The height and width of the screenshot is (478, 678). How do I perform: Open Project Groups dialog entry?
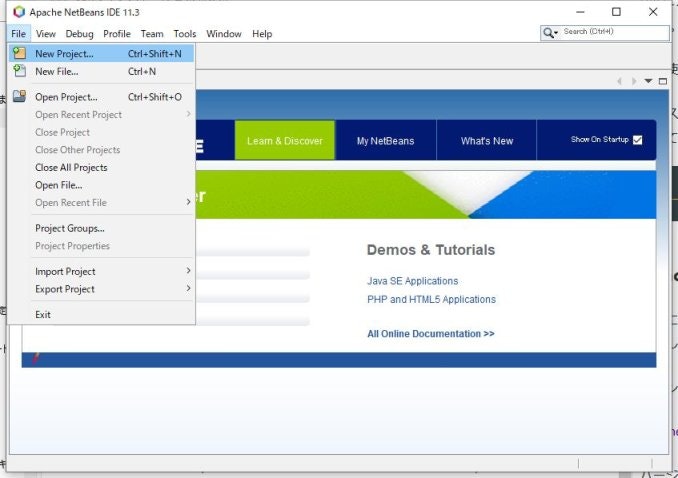tap(101, 228)
